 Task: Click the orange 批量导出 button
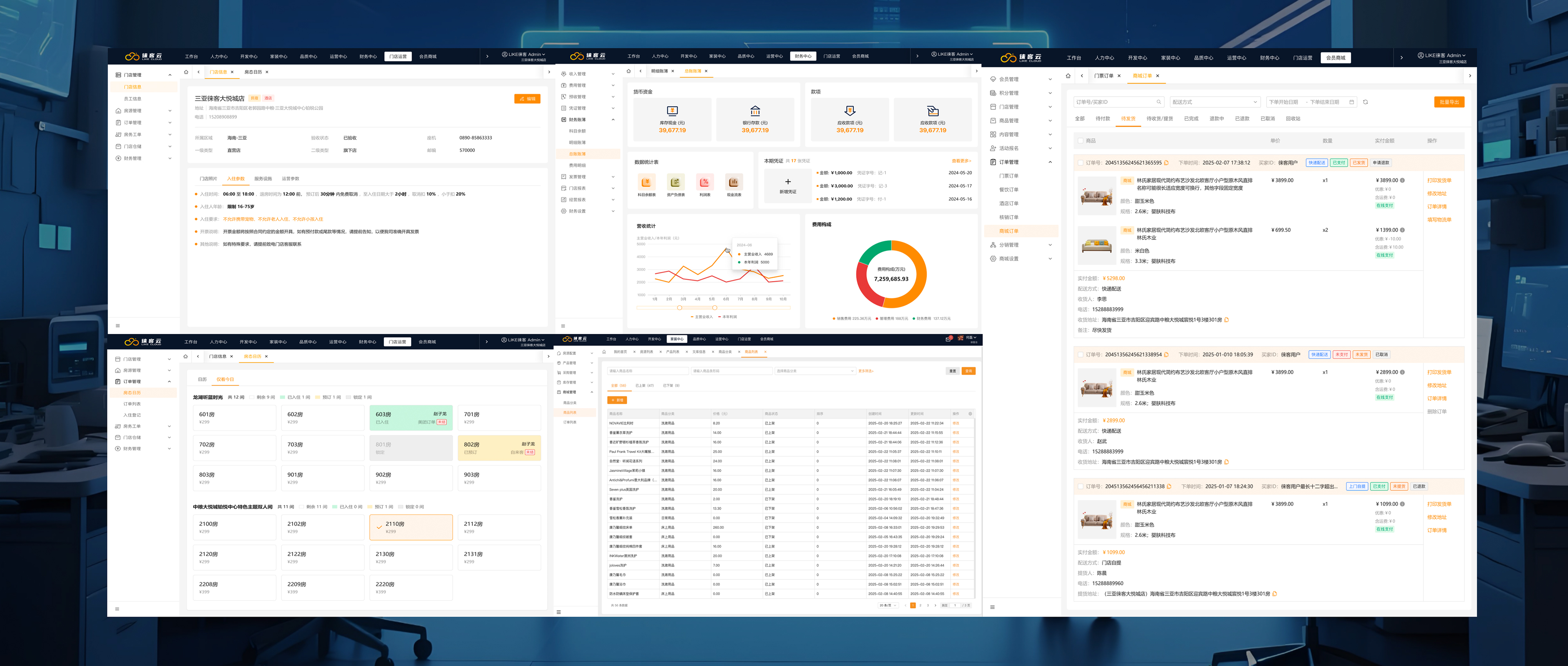coord(1449,102)
